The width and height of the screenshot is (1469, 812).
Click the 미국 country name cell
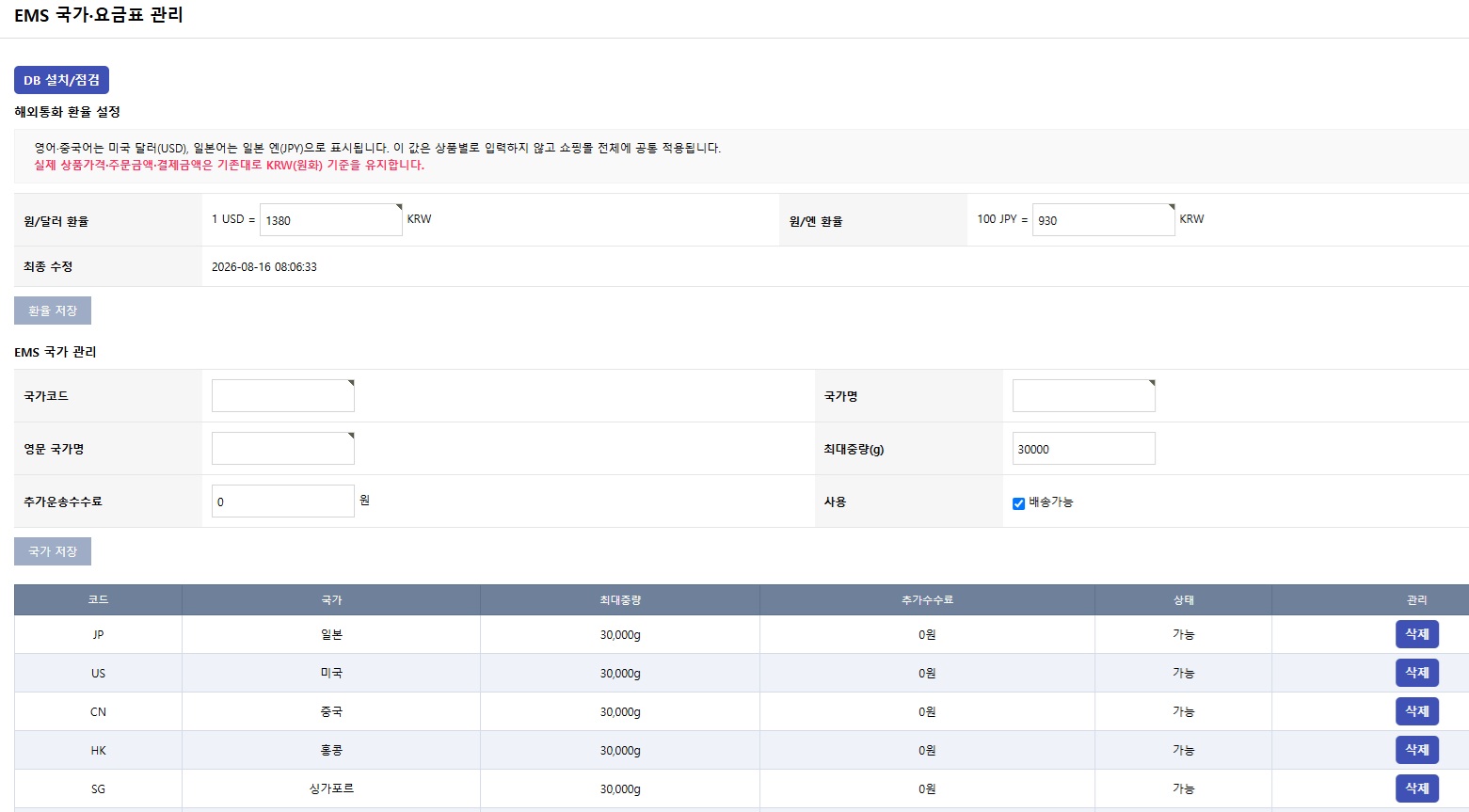click(x=331, y=674)
